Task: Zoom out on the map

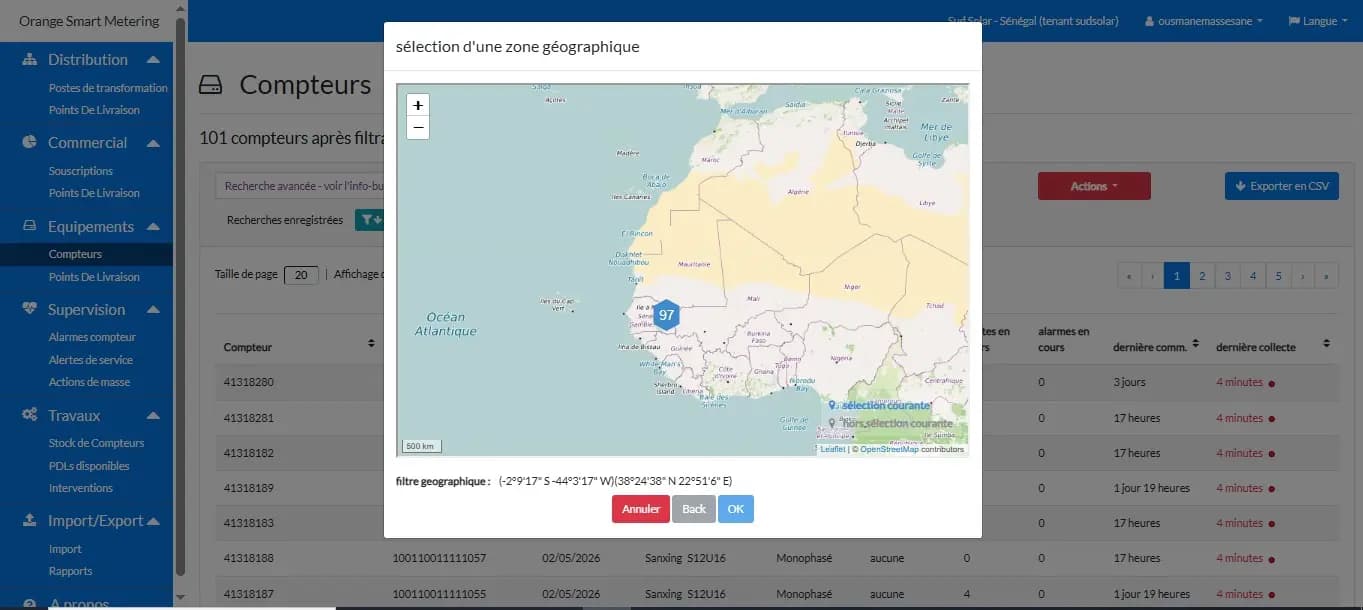Action: click(x=418, y=128)
